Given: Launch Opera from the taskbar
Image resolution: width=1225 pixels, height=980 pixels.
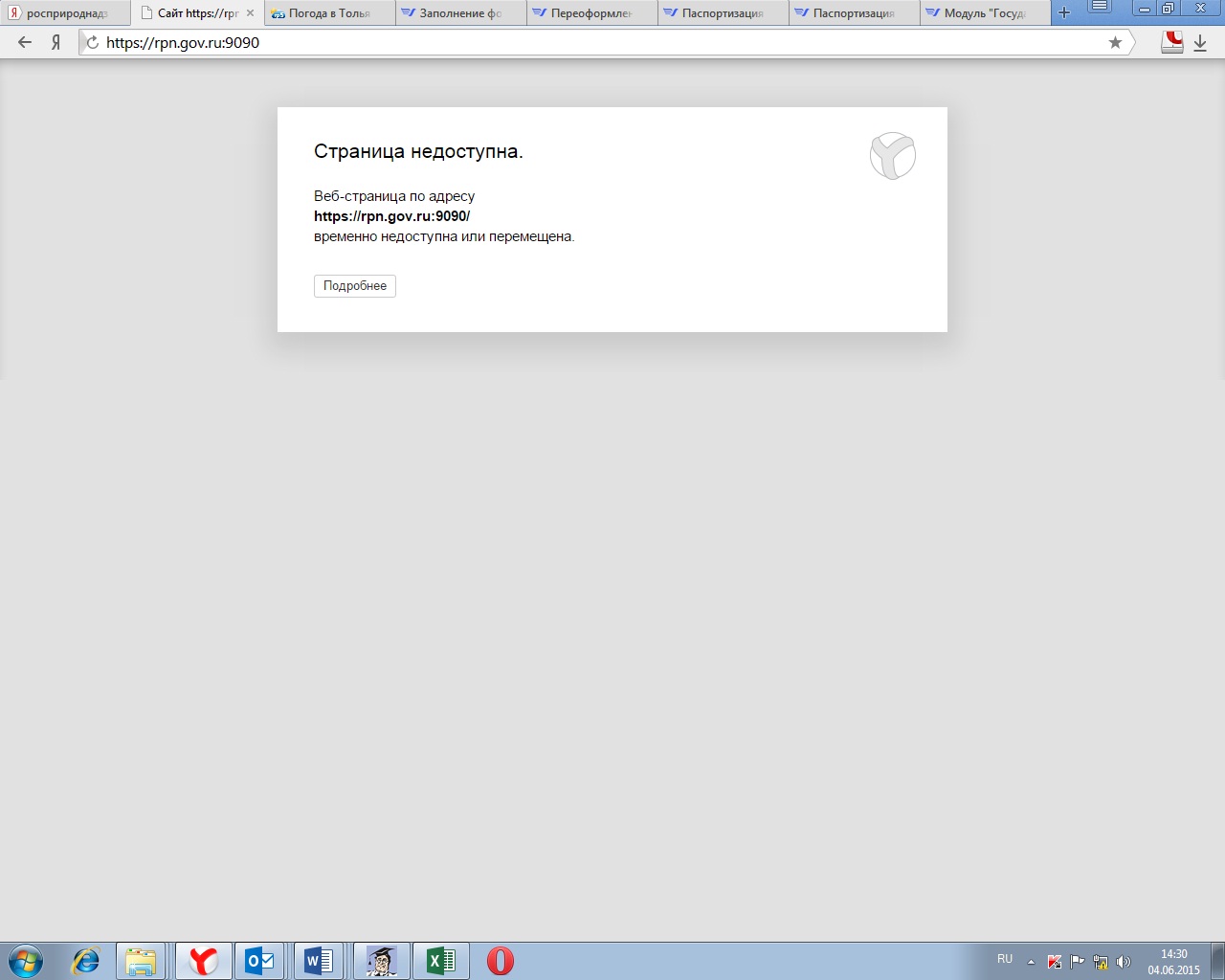Looking at the screenshot, I should click(x=500, y=960).
